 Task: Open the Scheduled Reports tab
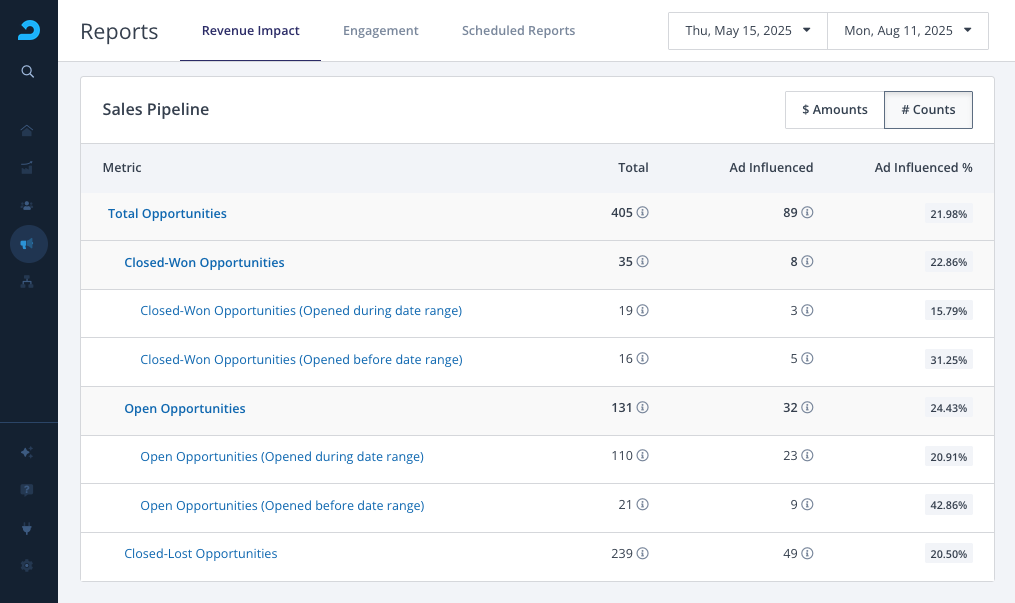(518, 31)
